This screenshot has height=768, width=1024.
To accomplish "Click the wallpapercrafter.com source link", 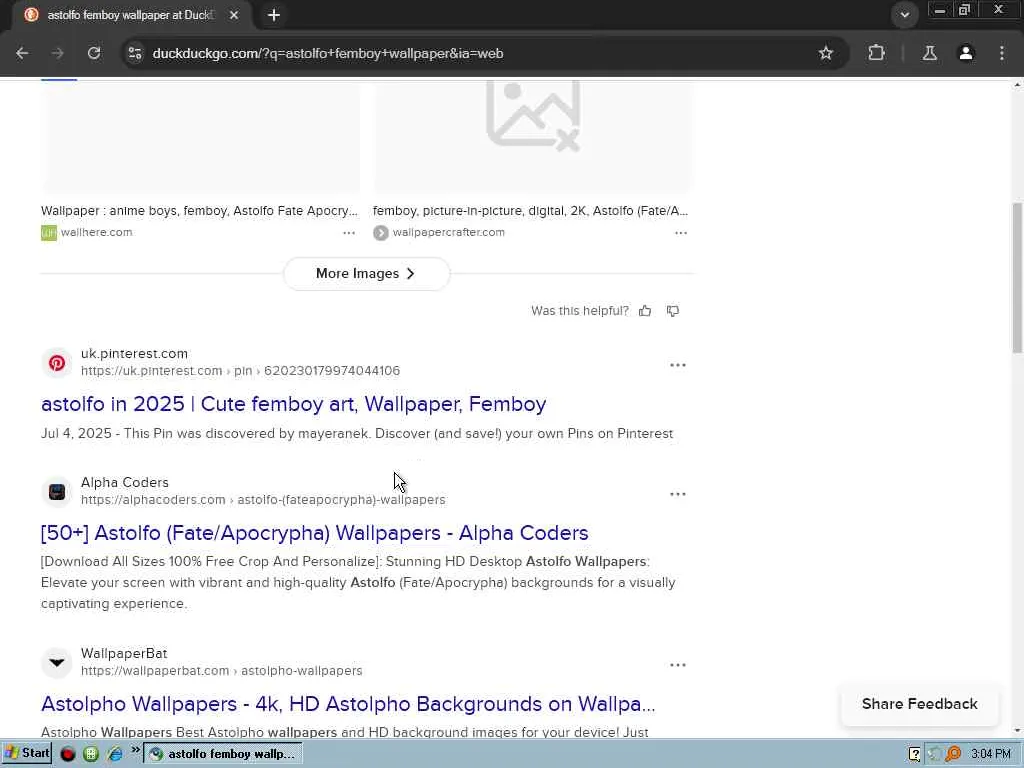I will (x=448, y=232).
